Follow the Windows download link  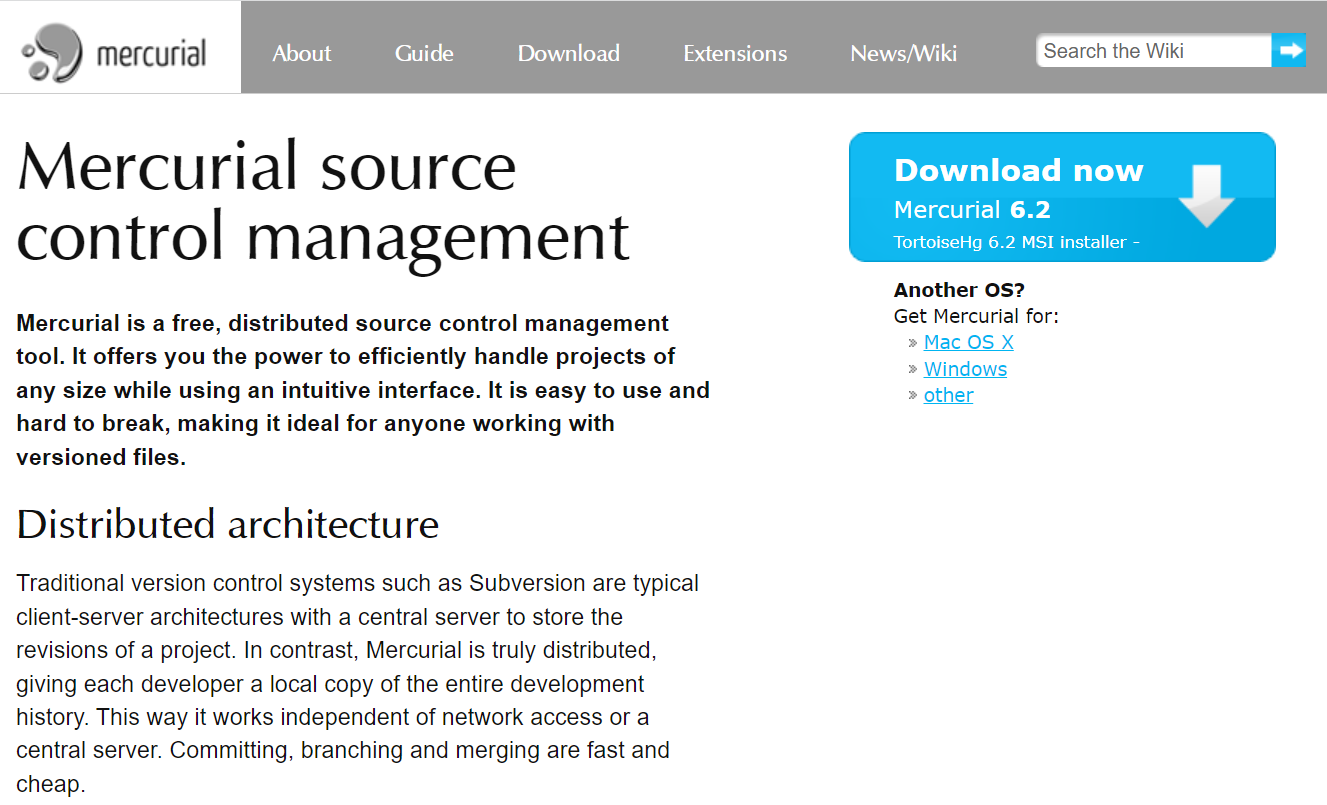[965, 369]
